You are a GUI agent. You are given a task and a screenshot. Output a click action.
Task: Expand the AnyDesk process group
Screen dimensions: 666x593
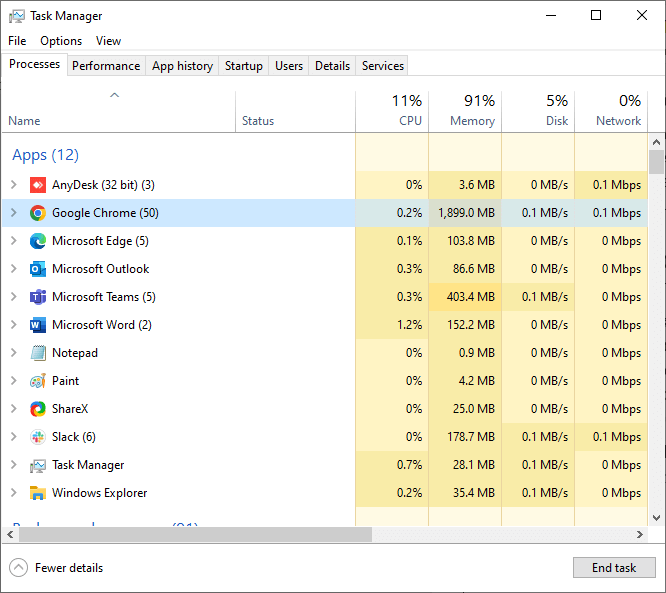(x=14, y=185)
